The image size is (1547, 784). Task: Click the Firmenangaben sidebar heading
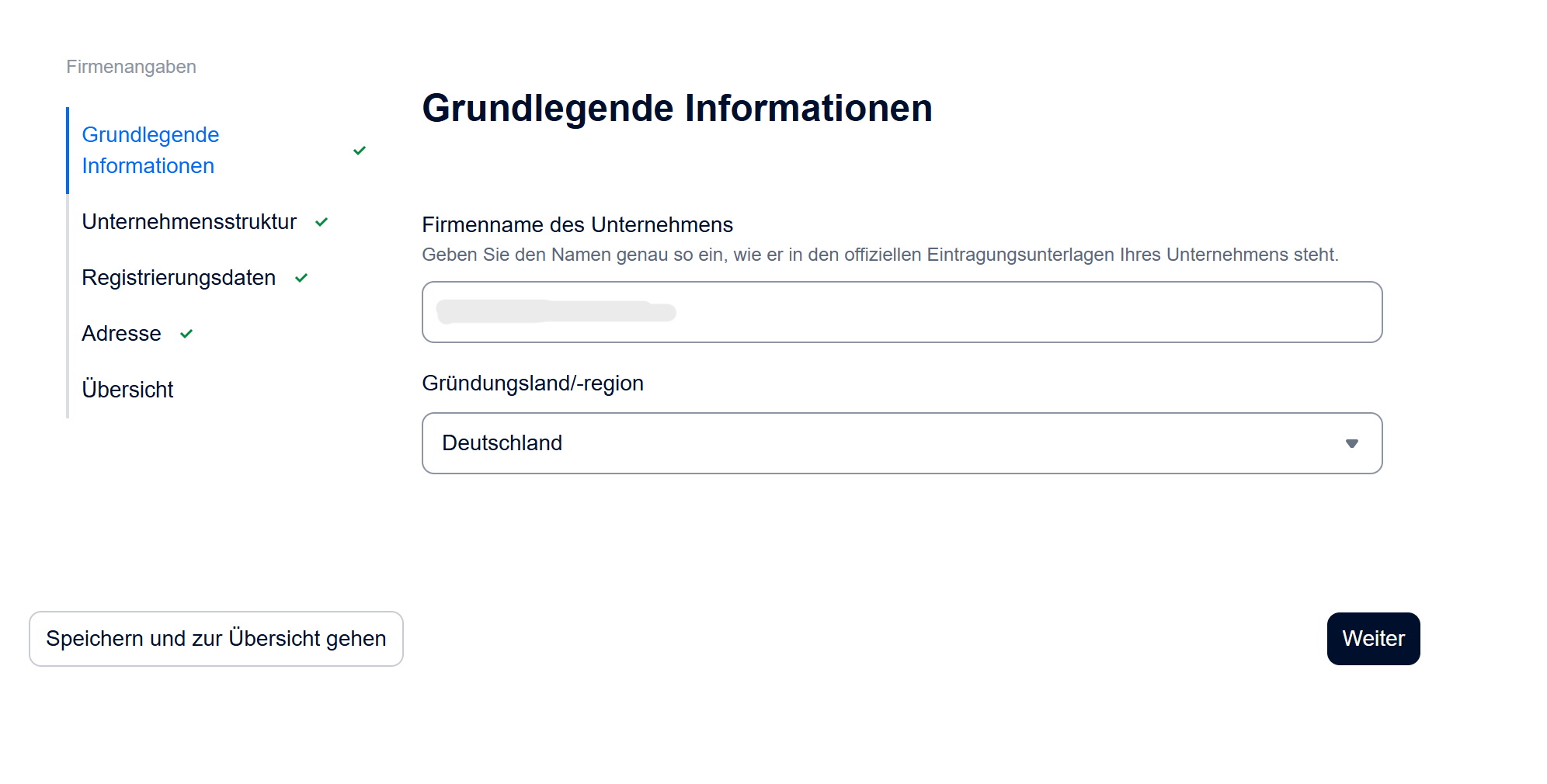[131, 67]
